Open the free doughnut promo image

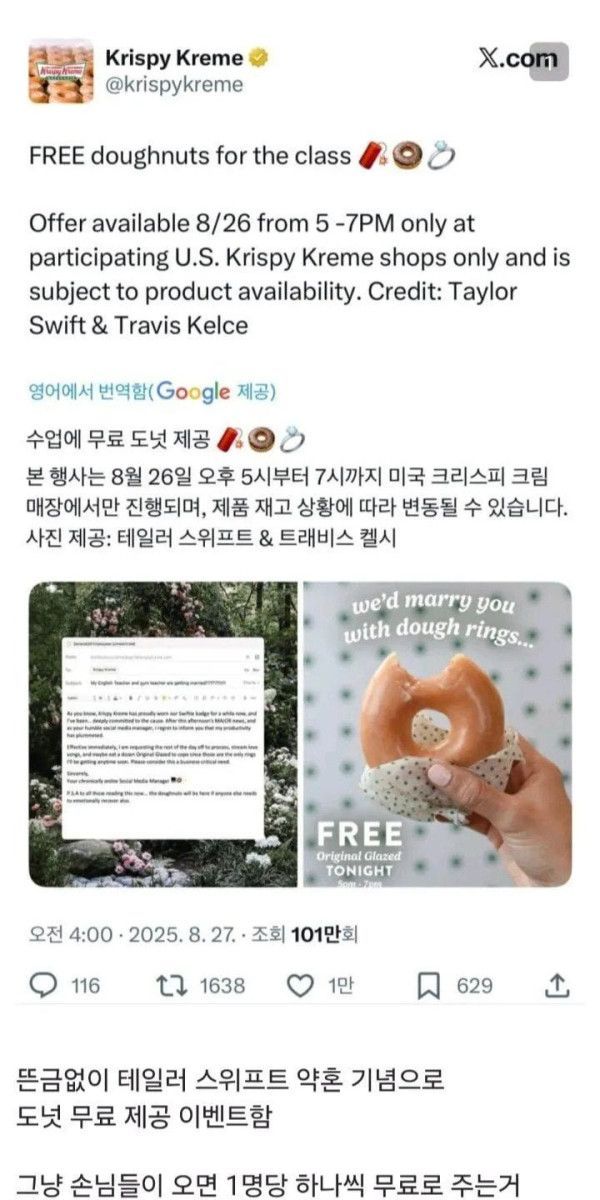pos(437,735)
